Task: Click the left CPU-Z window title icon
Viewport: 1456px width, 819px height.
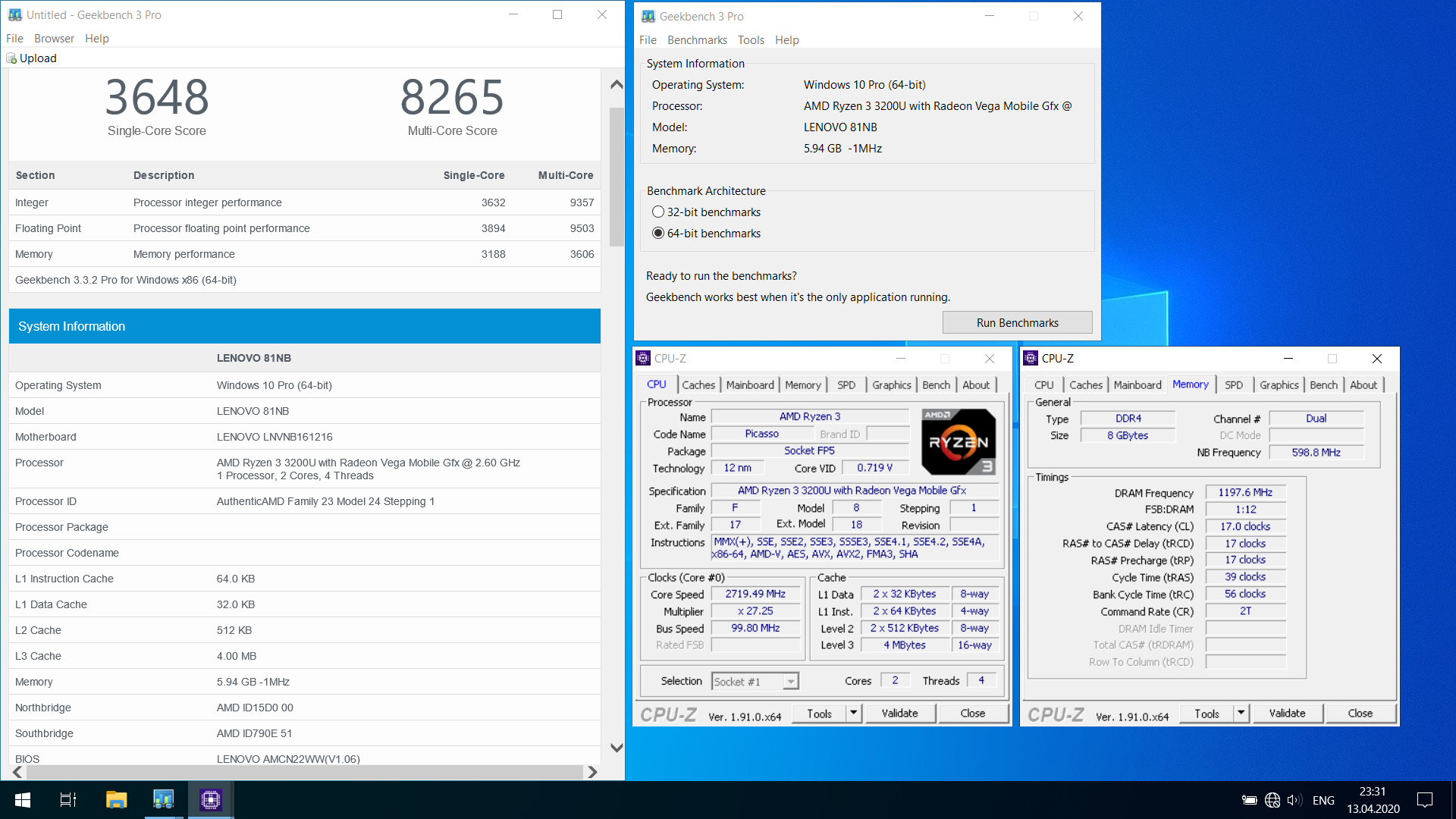Action: [x=644, y=358]
